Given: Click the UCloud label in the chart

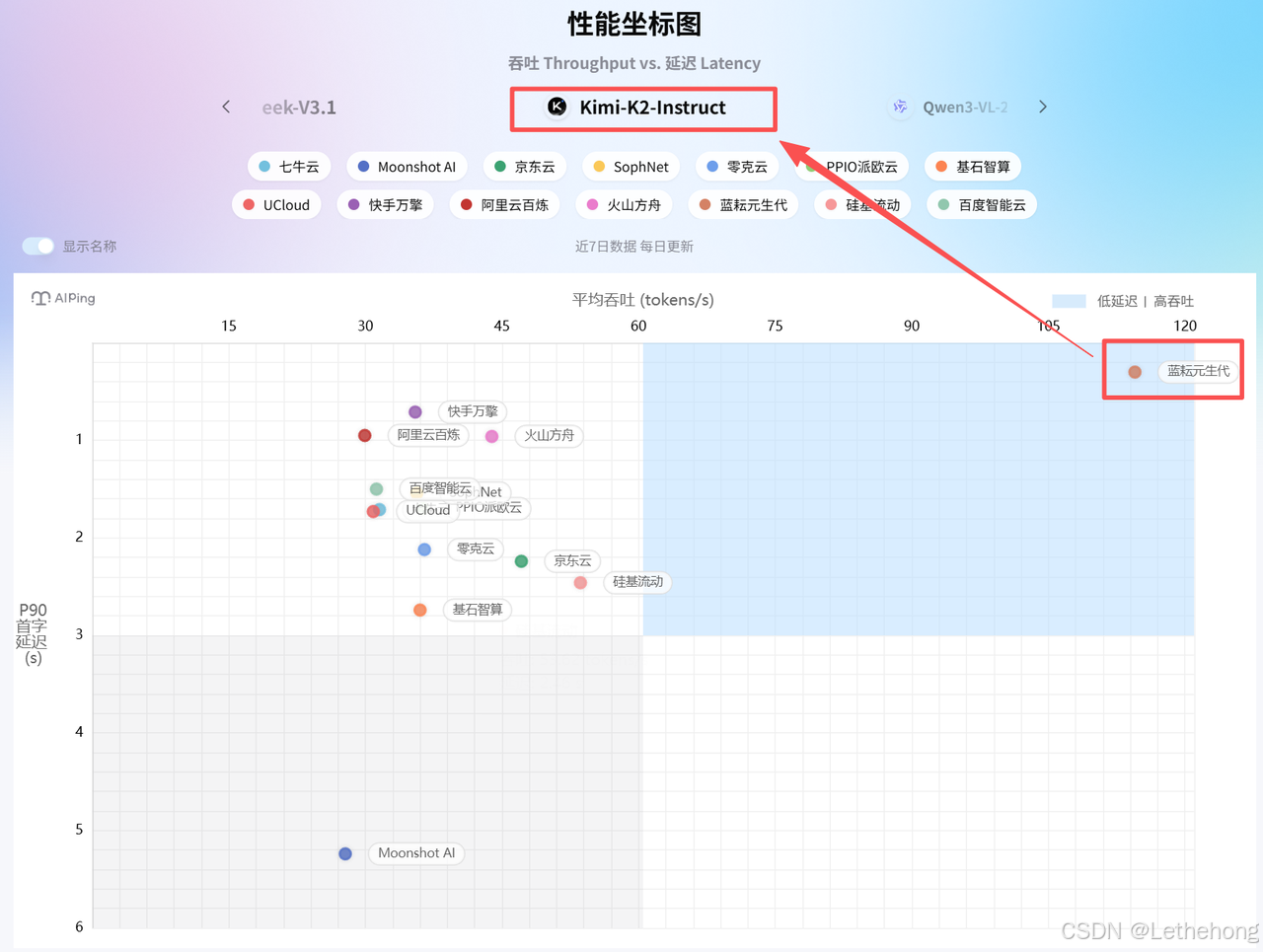Looking at the screenshot, I should click(428, 510).
